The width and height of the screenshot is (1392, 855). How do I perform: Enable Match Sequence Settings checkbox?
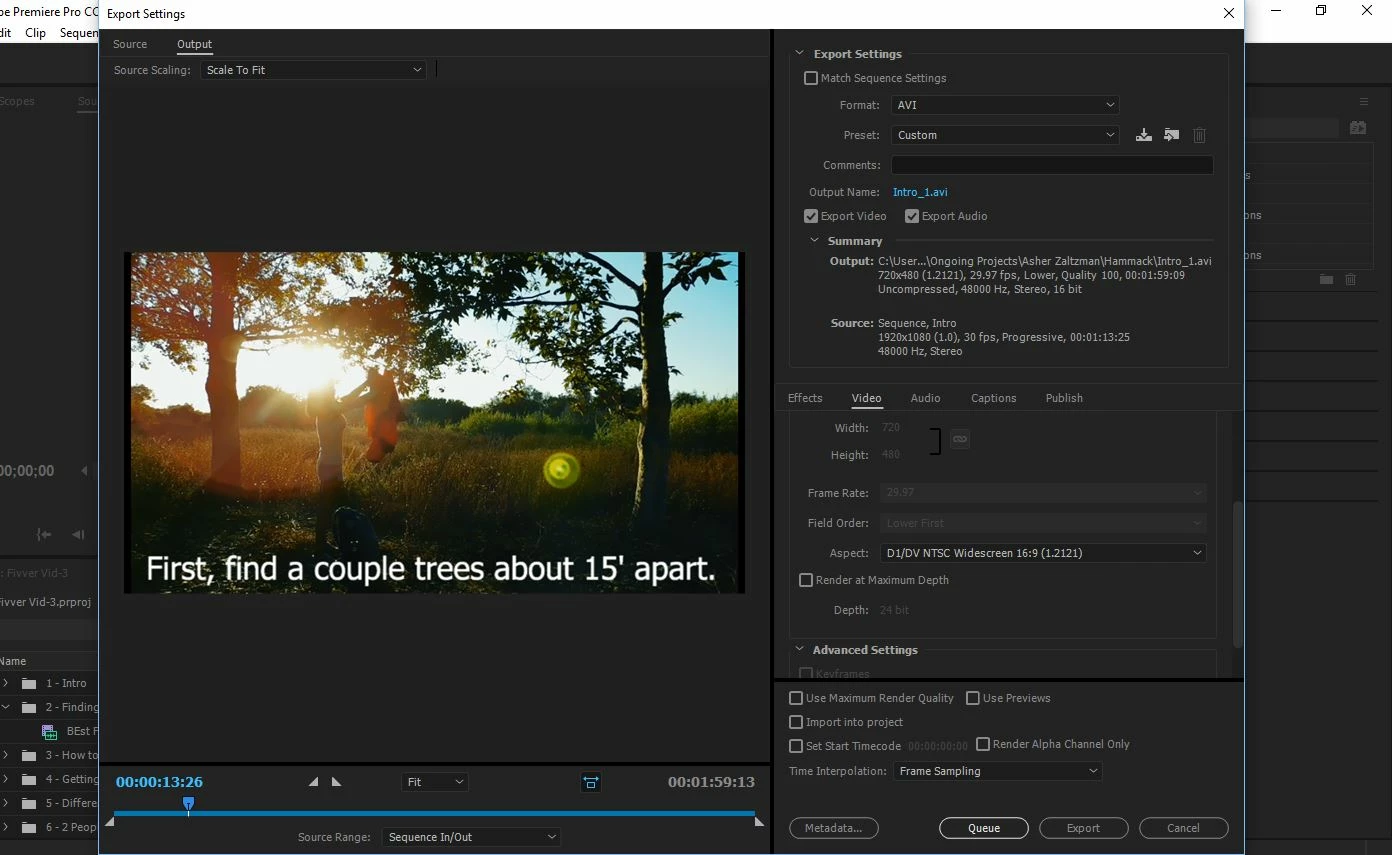(811, 78)
